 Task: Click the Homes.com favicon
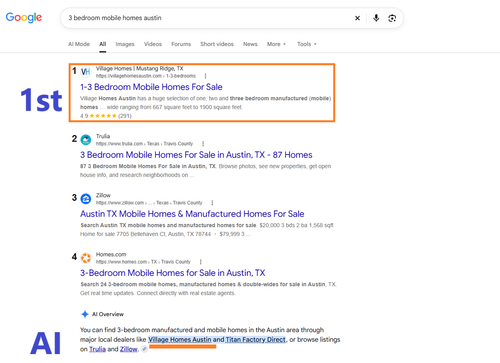click(x=86, y=258)
